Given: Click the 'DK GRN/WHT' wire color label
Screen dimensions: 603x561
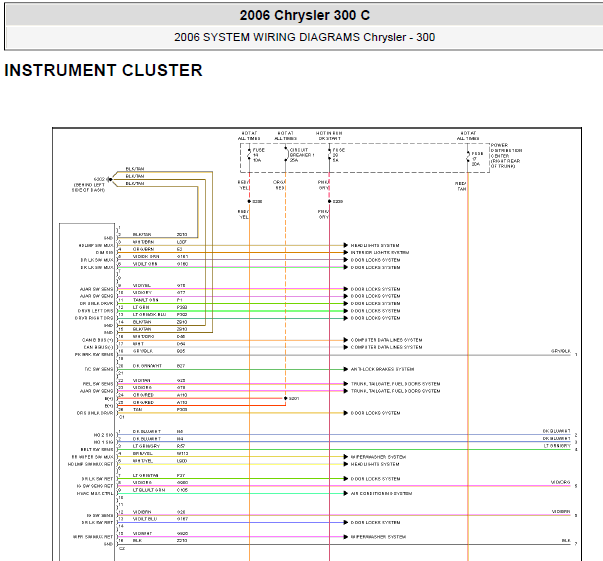Looking at the screenshot, I should (x=147, y=366).
